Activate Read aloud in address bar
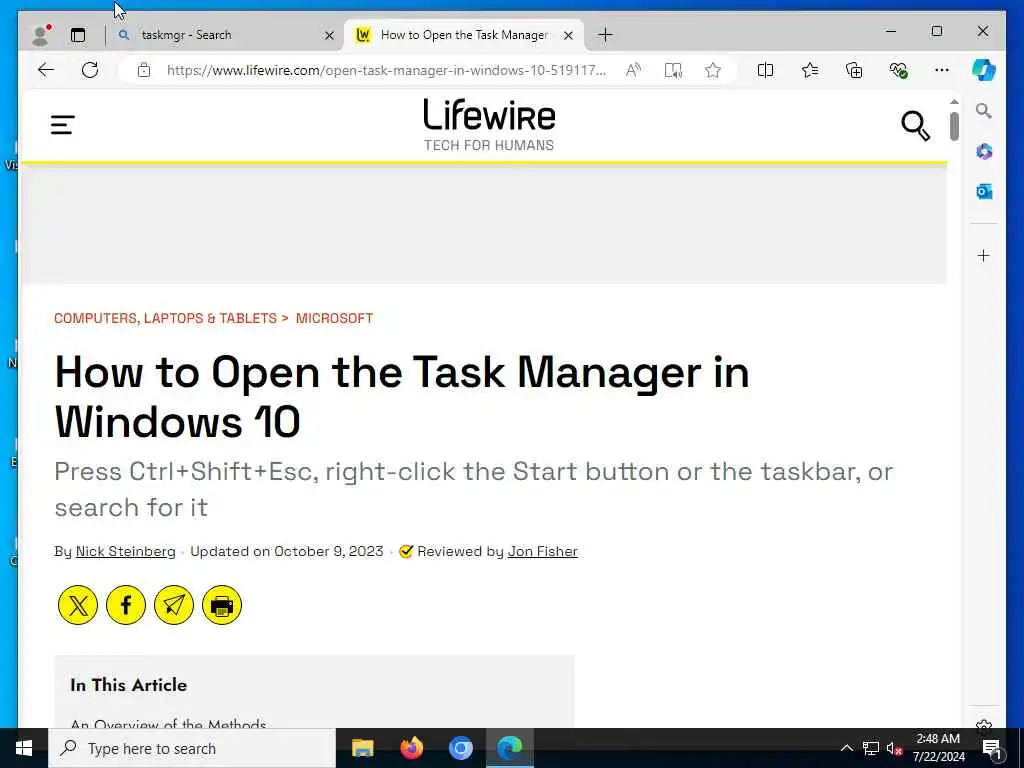Viewport: 1024px width, 768px height. [x=633, y=70]
